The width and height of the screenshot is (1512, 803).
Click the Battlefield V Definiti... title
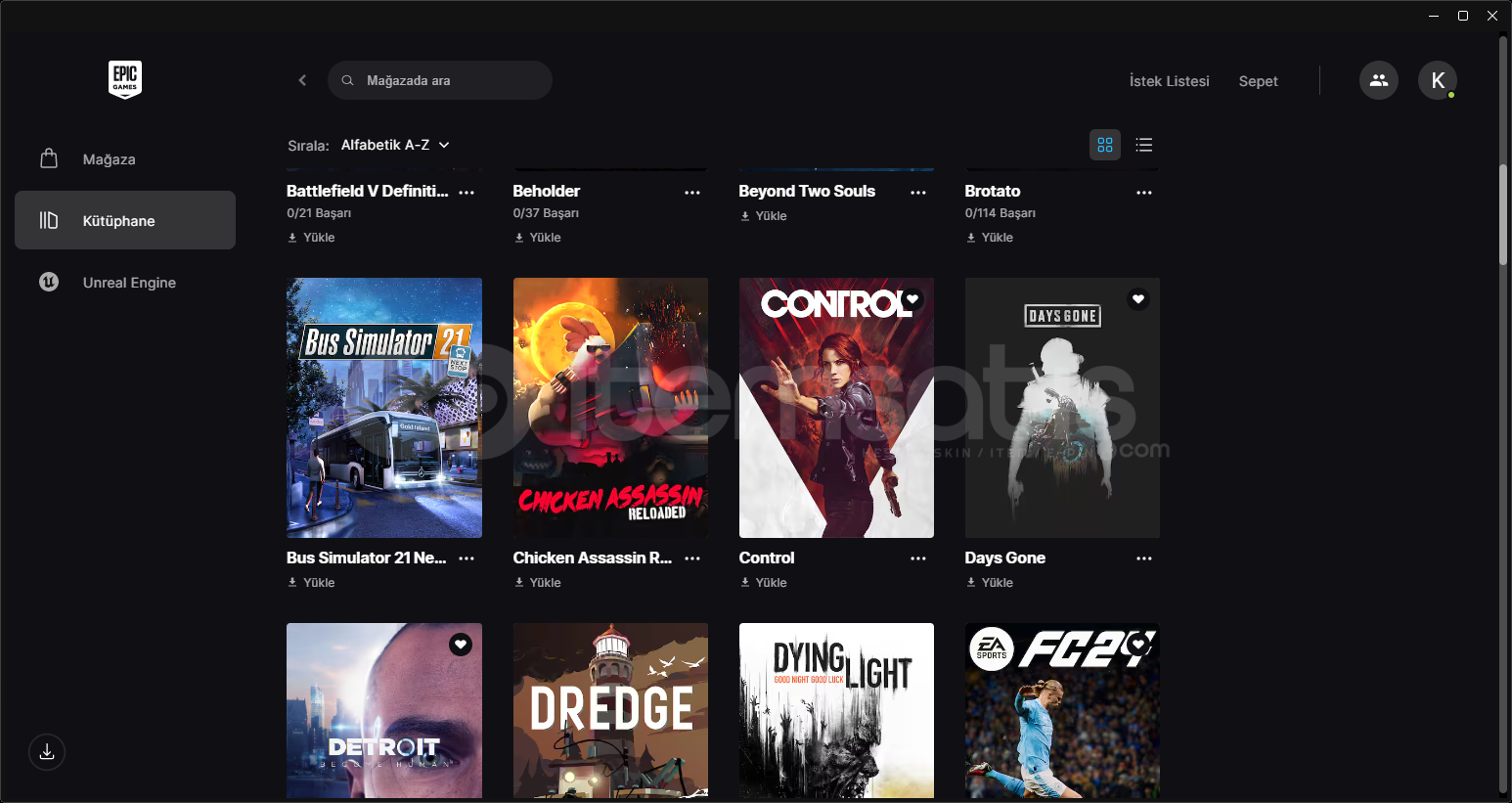click(368, 191)
